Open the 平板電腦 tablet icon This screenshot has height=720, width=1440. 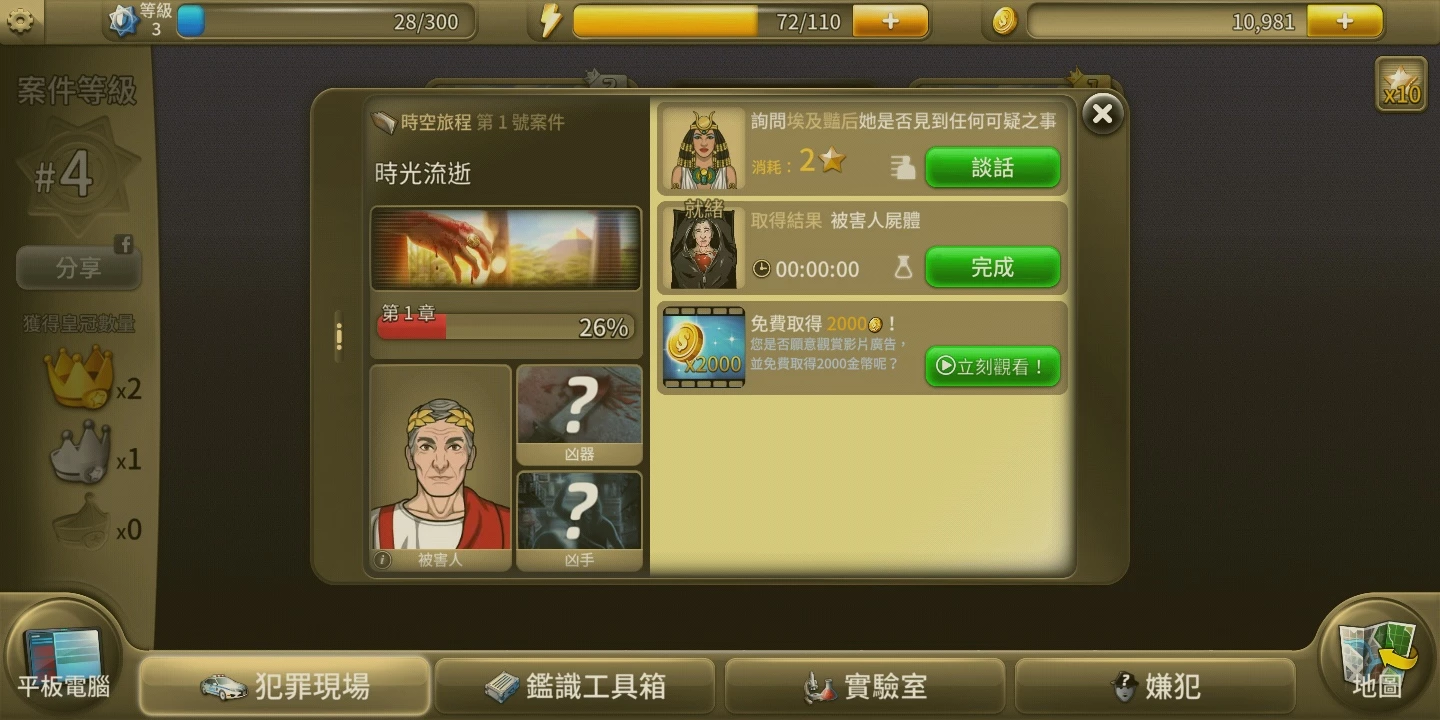pyautogui.click(x=63, y=657)
